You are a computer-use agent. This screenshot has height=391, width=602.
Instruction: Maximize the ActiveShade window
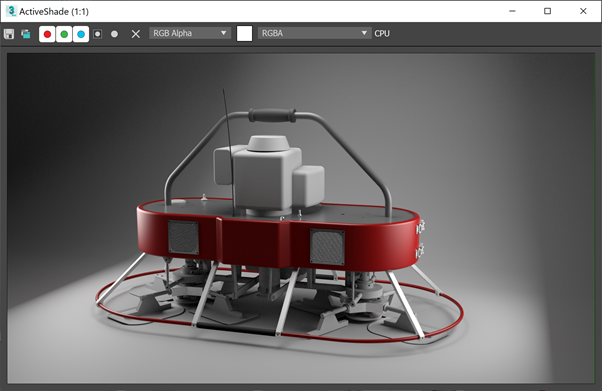(x=547, y=11)
